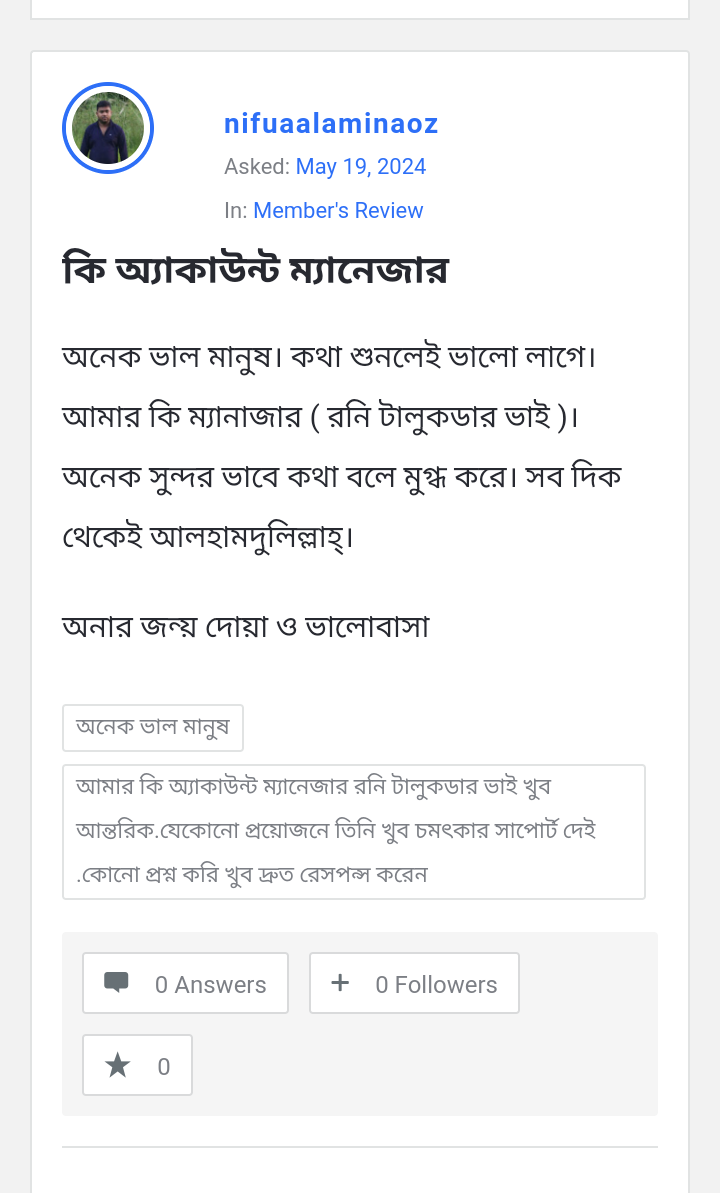Click the Asked: label

coord(257,167)
